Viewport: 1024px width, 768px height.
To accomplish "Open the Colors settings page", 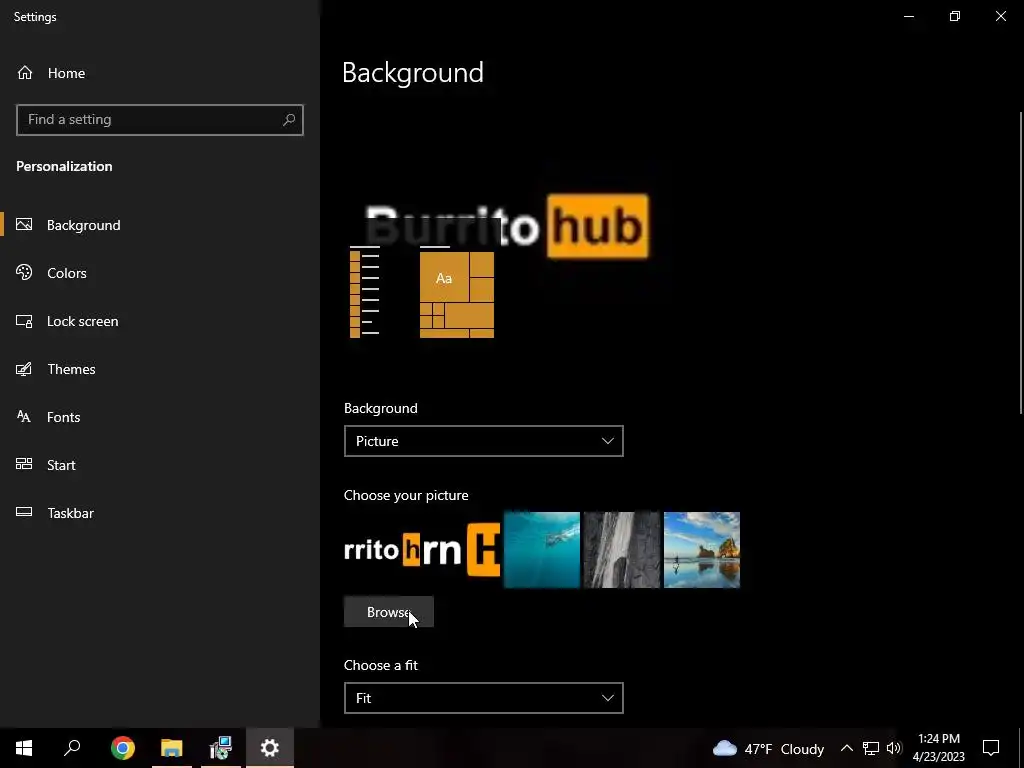I will (160, 273).
